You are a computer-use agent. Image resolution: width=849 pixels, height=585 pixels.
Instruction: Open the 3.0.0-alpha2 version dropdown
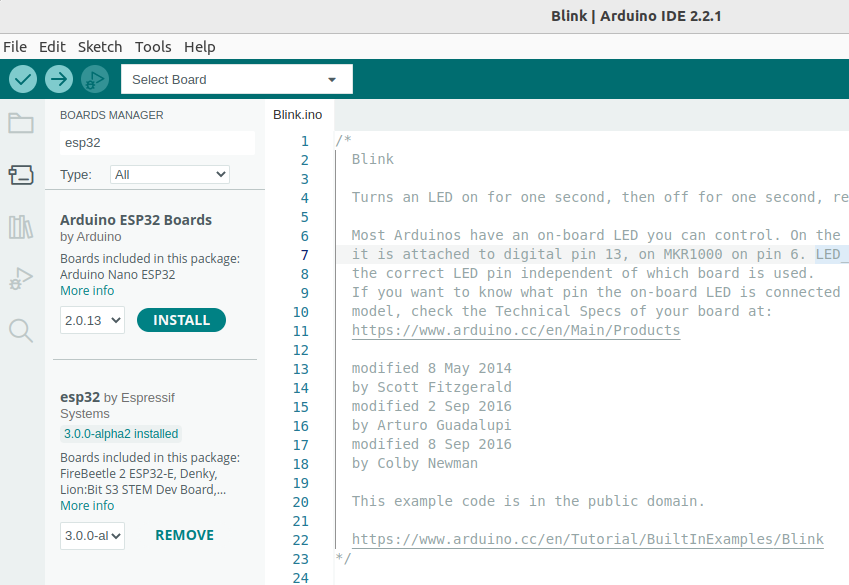[92, 536]
